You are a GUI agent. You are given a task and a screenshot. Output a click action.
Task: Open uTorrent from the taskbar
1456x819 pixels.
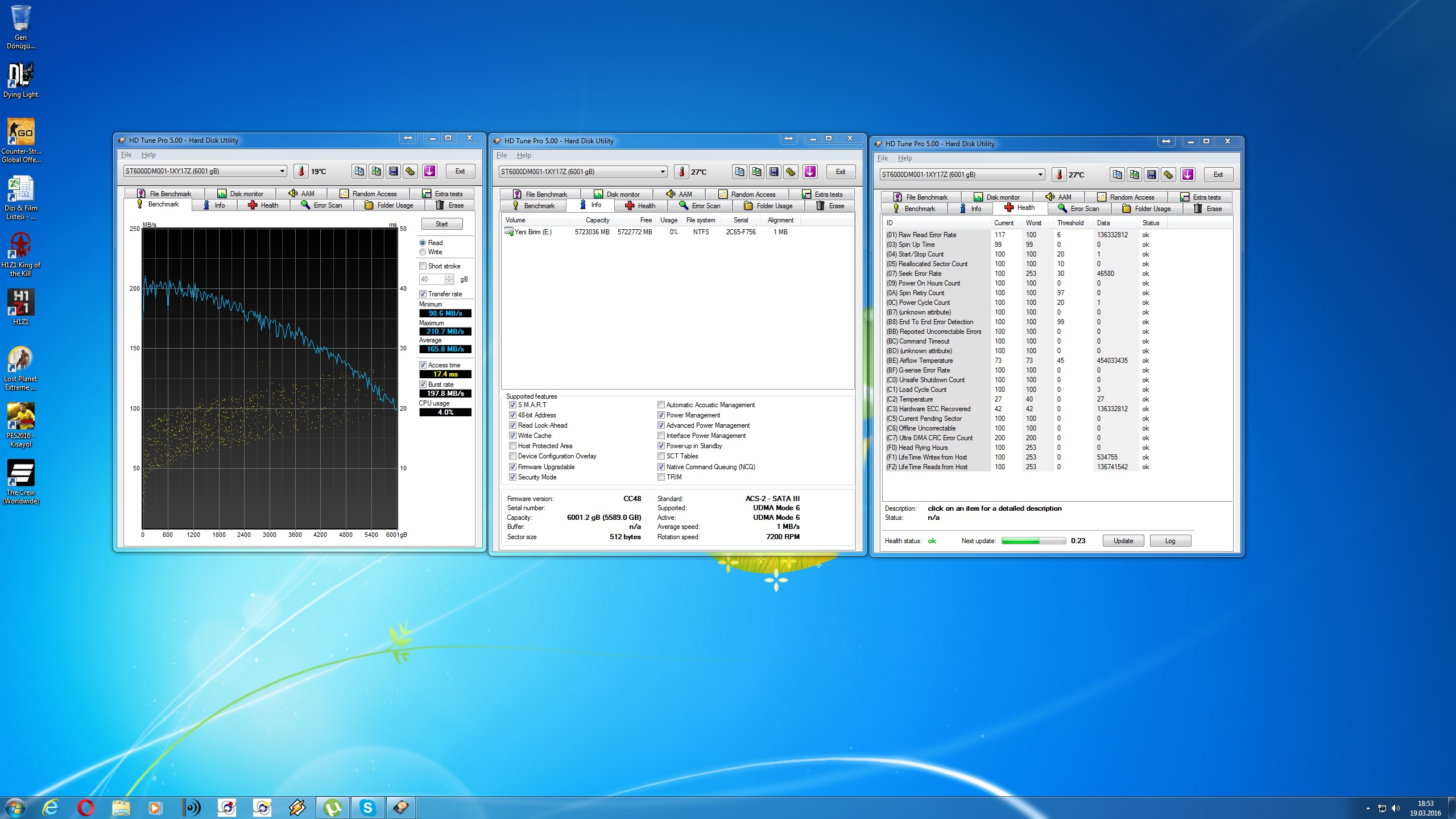333,808
